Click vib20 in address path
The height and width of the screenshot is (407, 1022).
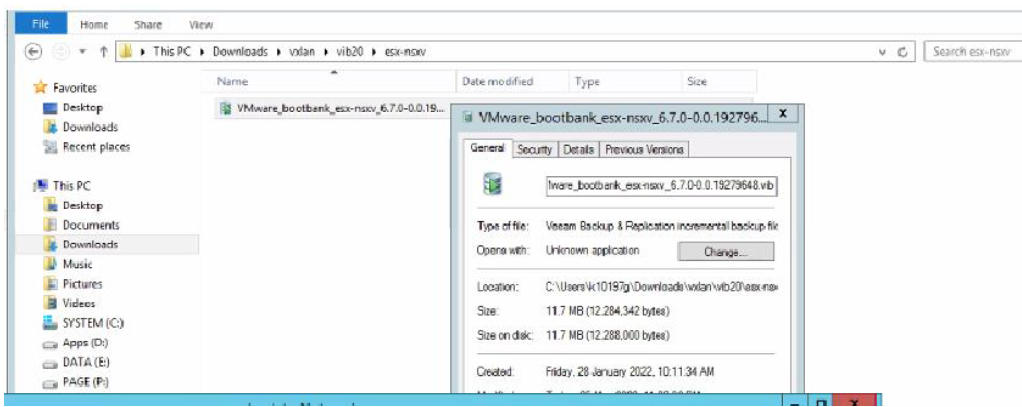[x=350, y=52]
